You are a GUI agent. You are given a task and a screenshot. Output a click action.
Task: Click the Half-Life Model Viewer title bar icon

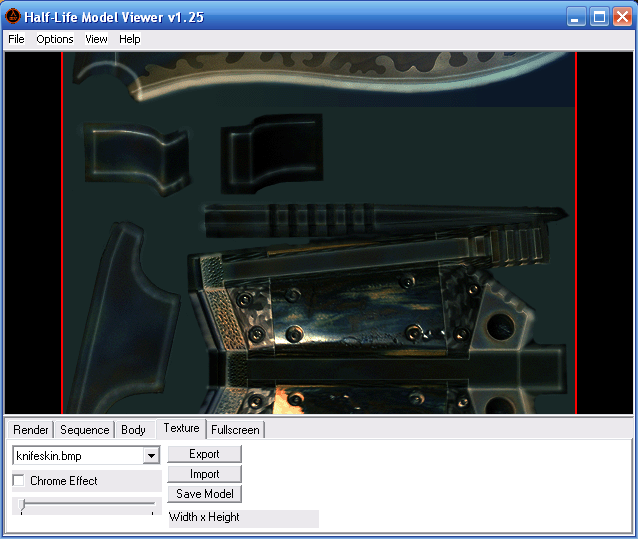(14, 16)
